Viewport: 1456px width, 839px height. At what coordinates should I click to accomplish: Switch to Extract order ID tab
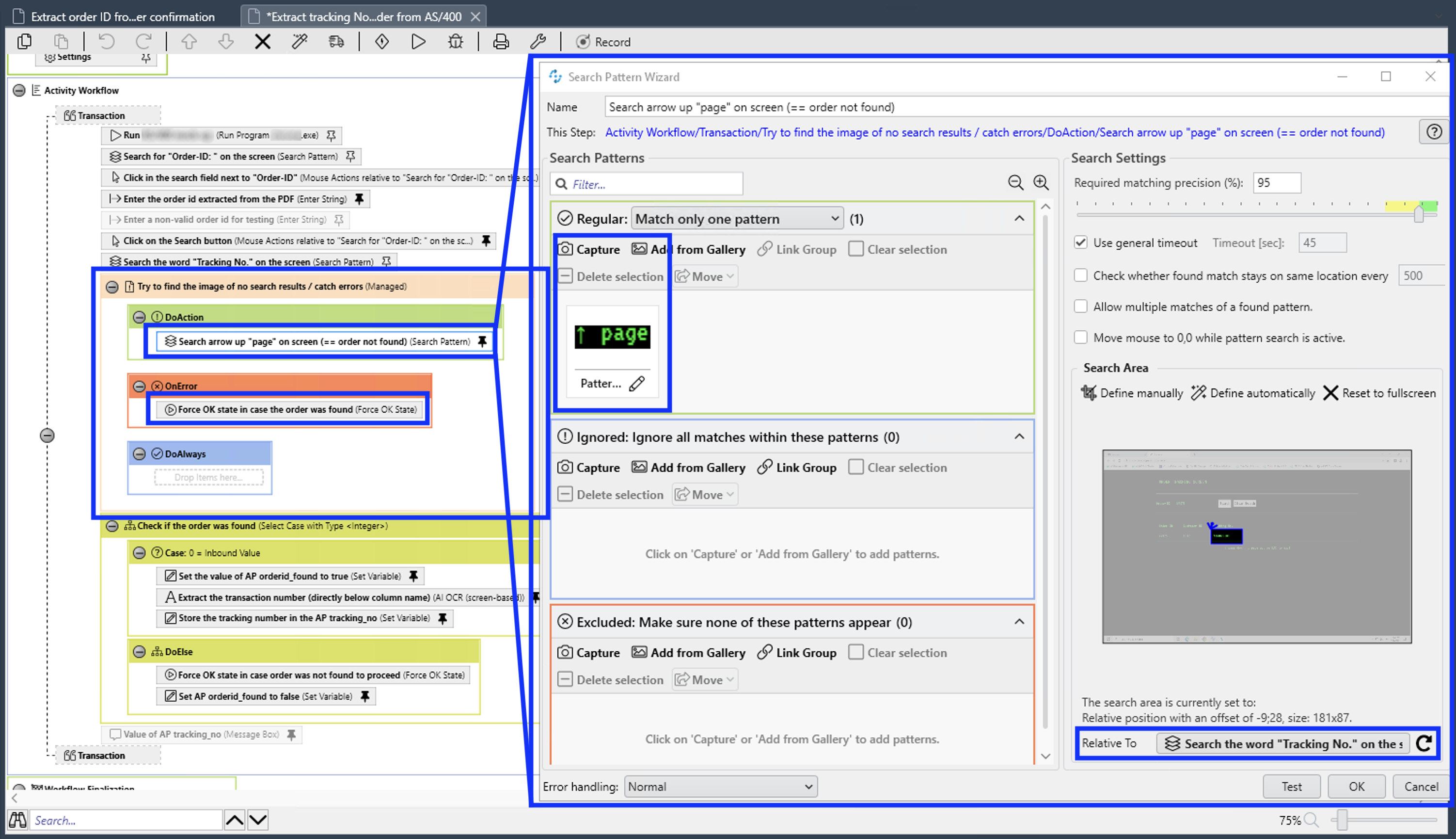pos(122,16)
